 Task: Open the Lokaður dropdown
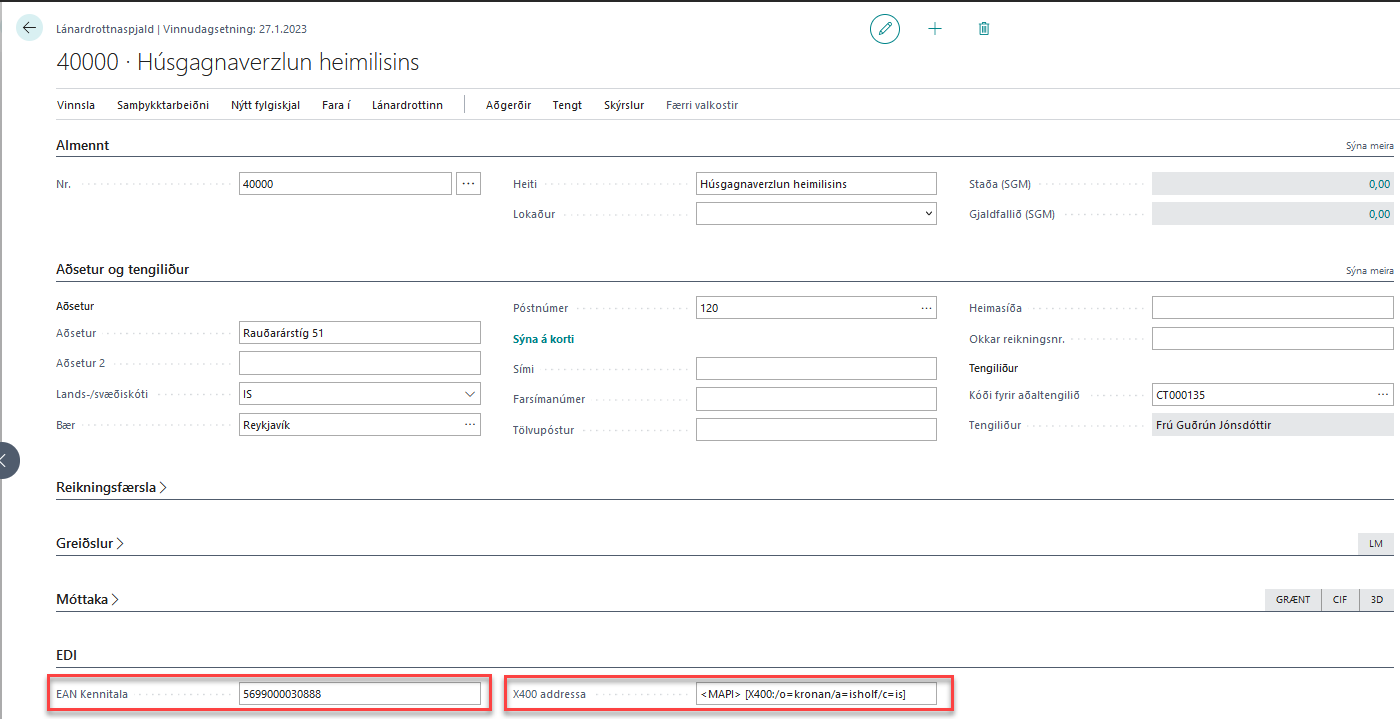click(928, 213)
